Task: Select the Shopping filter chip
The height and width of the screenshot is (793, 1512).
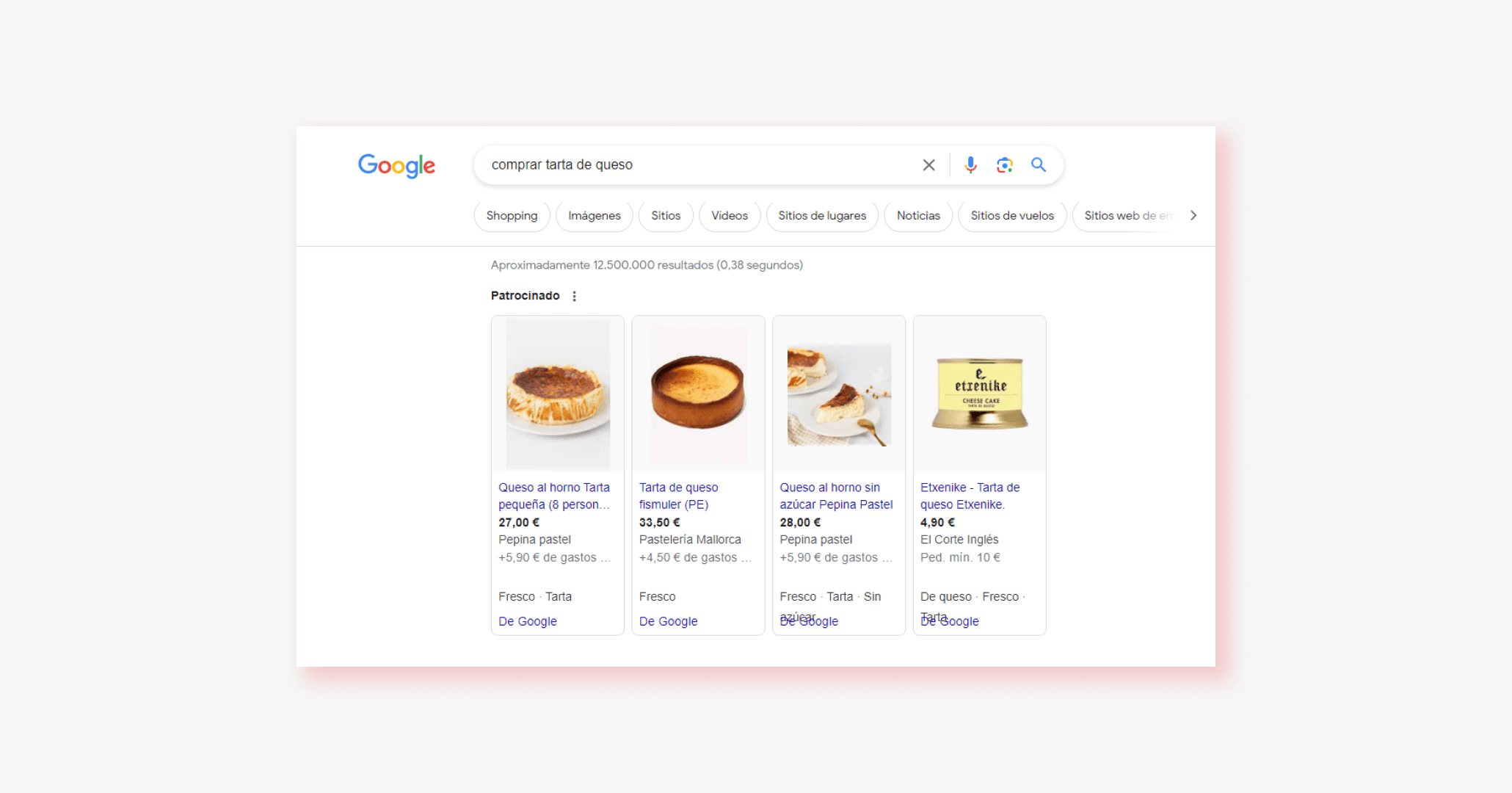Action: 512,216
